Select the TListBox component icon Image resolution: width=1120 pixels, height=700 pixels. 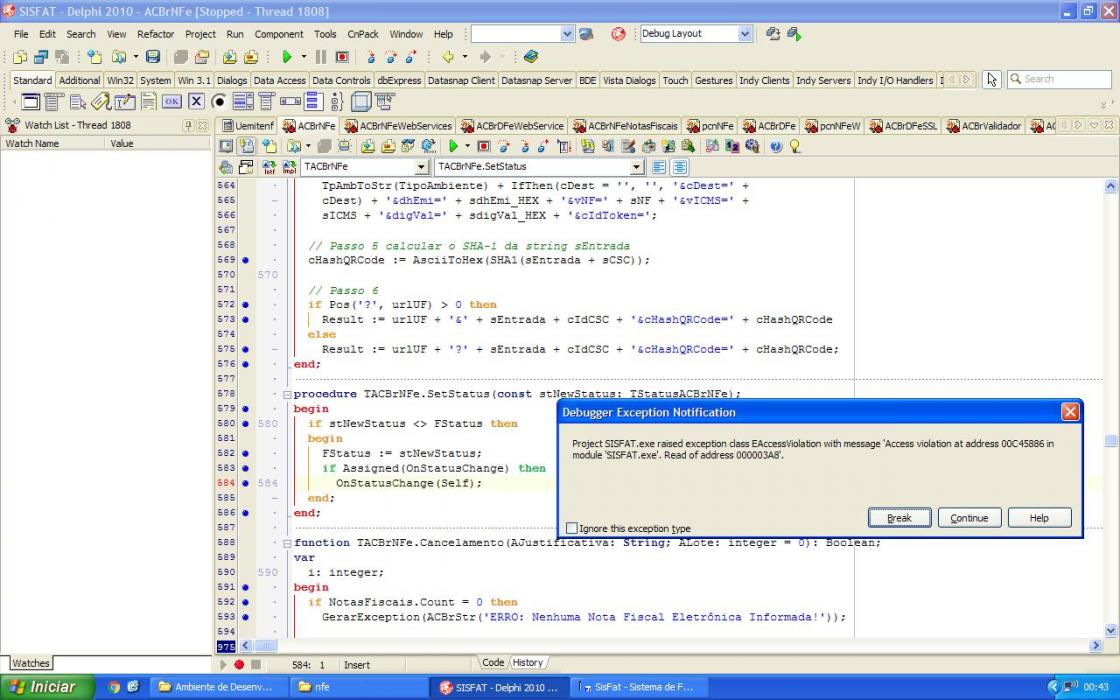point(243,101)
